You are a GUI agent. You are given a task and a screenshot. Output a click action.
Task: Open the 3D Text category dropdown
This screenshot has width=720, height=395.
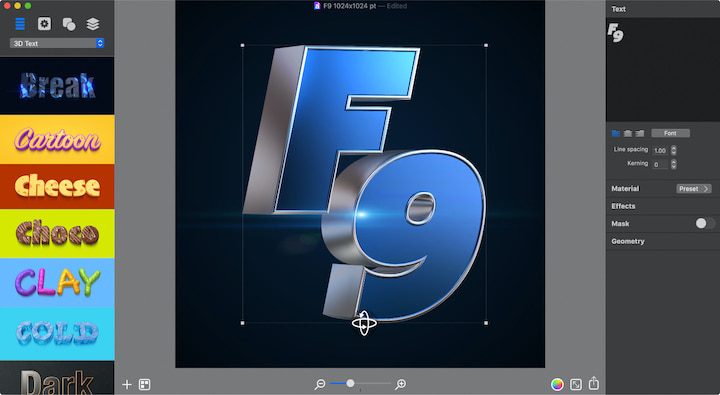tap(57, 43)
